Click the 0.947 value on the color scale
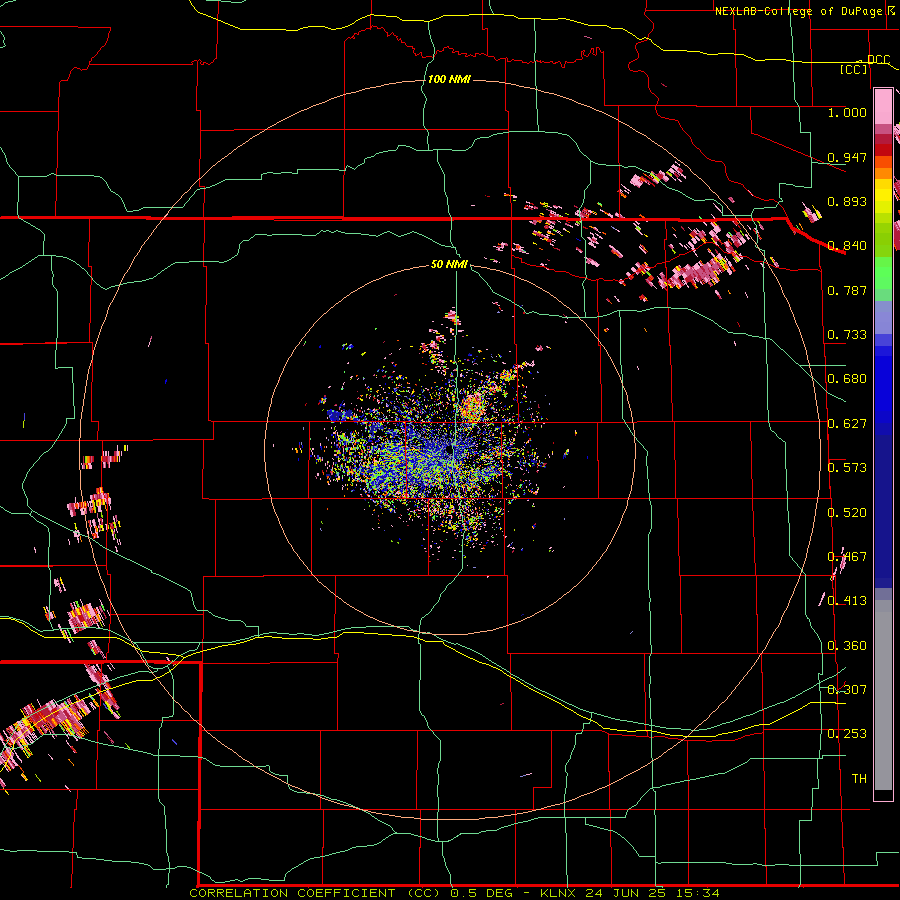This screenshot has height=900, width=900. pos(847,157)
